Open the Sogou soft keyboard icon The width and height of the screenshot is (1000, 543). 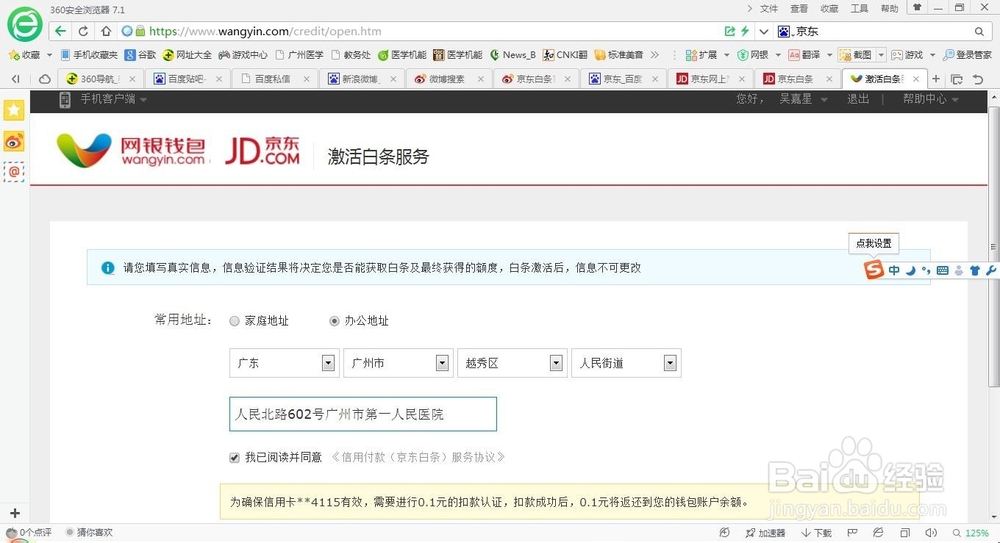[x=943, y=271]
